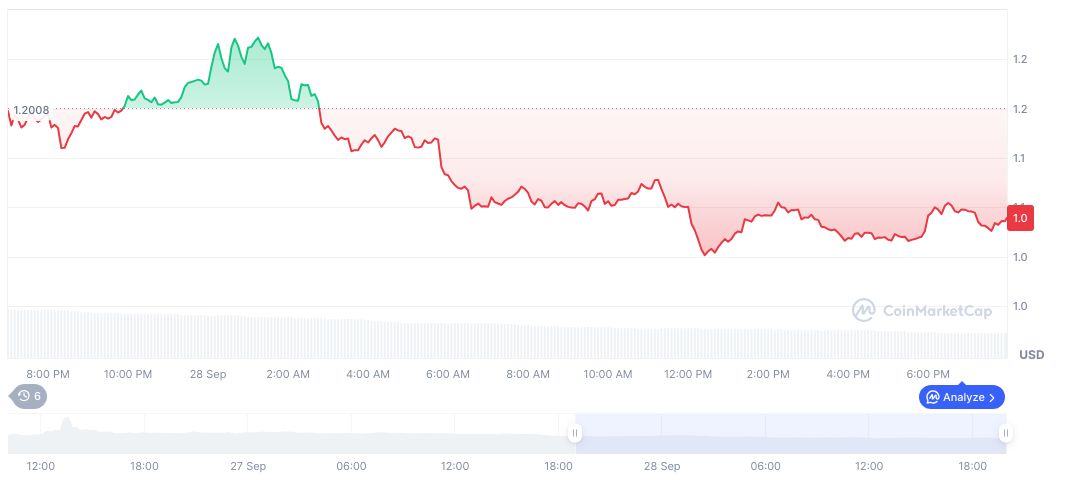Click the highlighted selected range in the navigator

coord(790,434)
